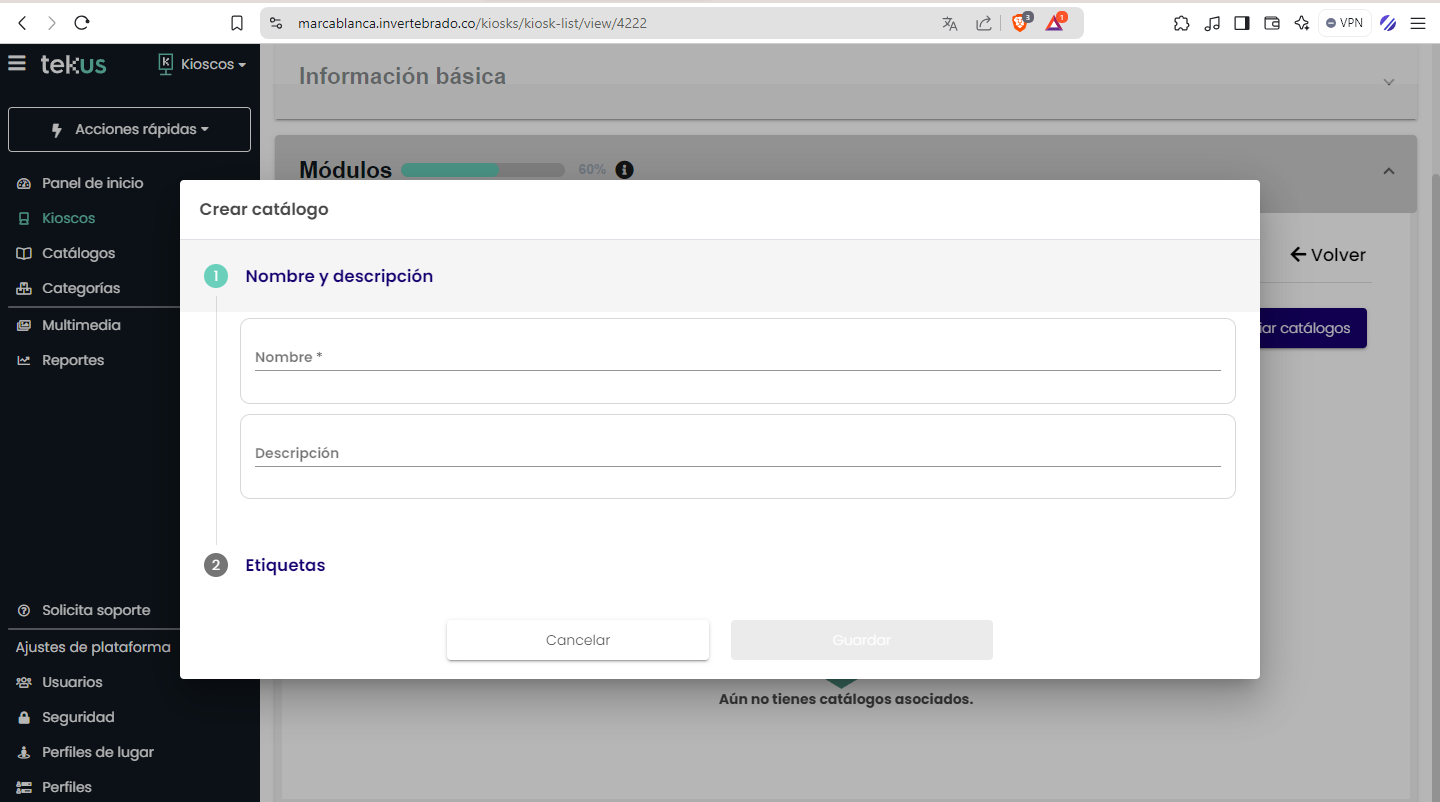Click the browser reload icon

82,23
